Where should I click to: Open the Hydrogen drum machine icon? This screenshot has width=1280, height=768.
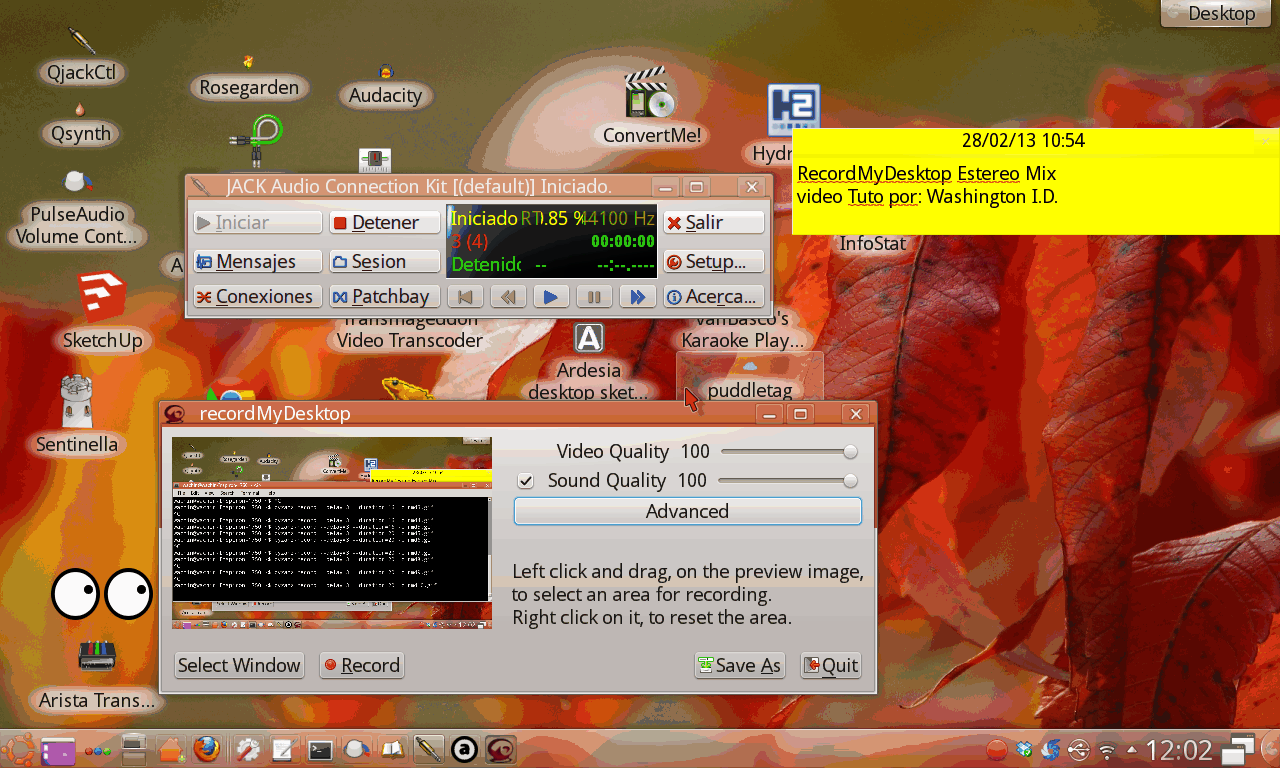794,110
